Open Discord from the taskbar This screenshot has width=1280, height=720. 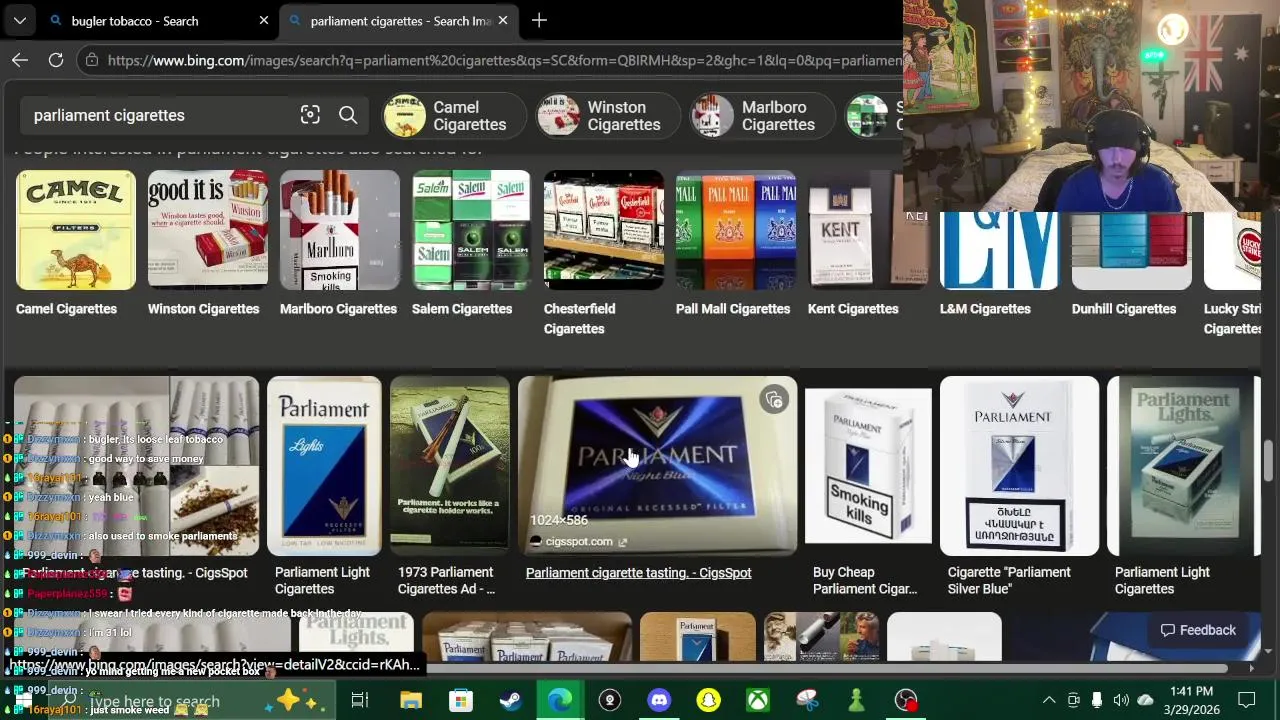(659, 700)
